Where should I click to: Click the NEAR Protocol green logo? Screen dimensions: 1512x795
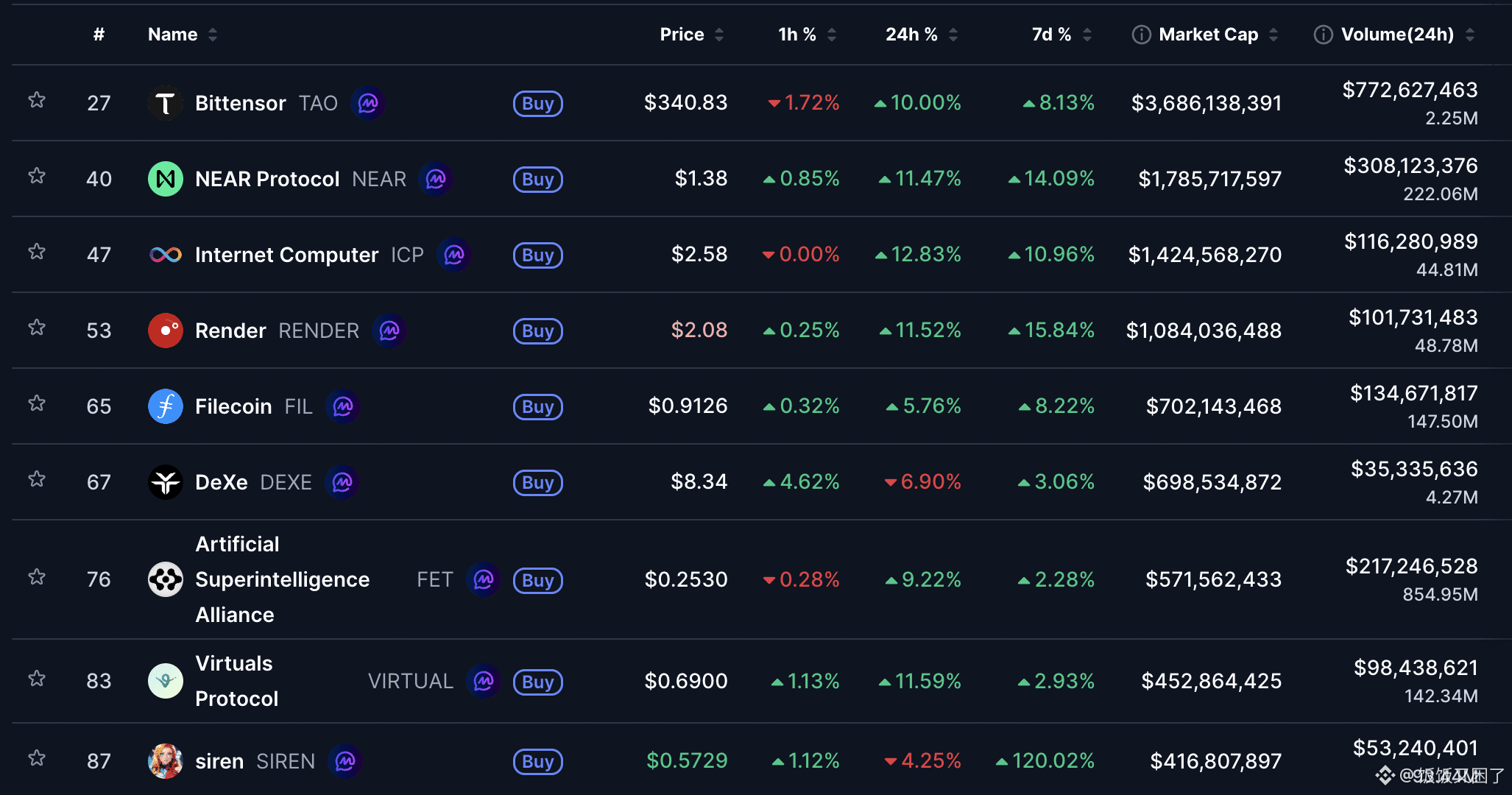coord(166,179)
